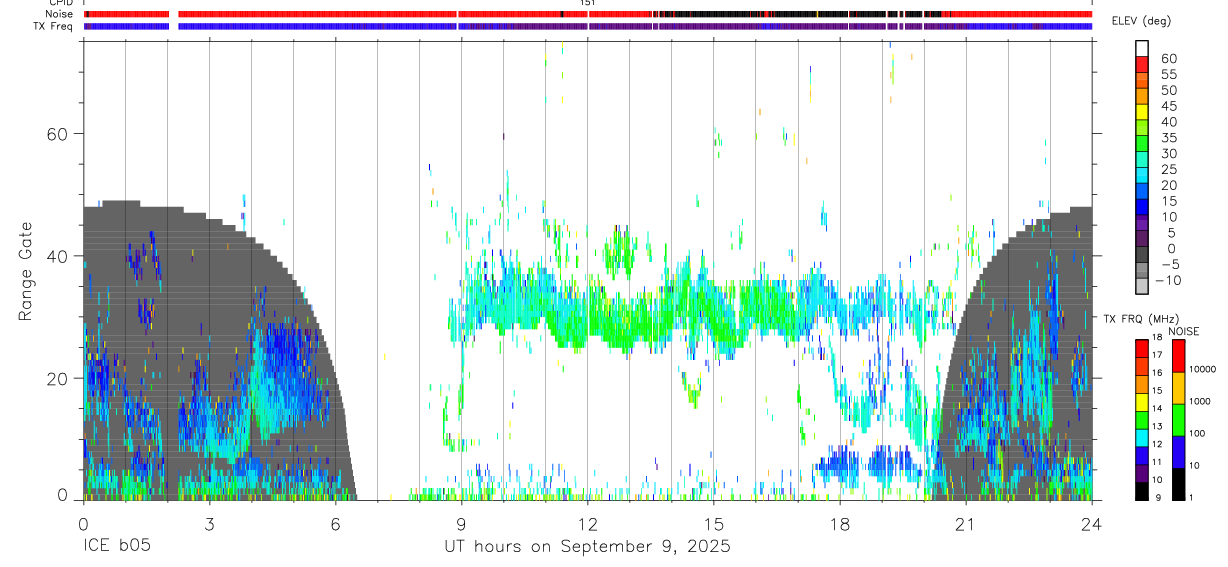
Task: Click the "ELEV (deg)" colorbar title
Action: [x=1142, y=21]
